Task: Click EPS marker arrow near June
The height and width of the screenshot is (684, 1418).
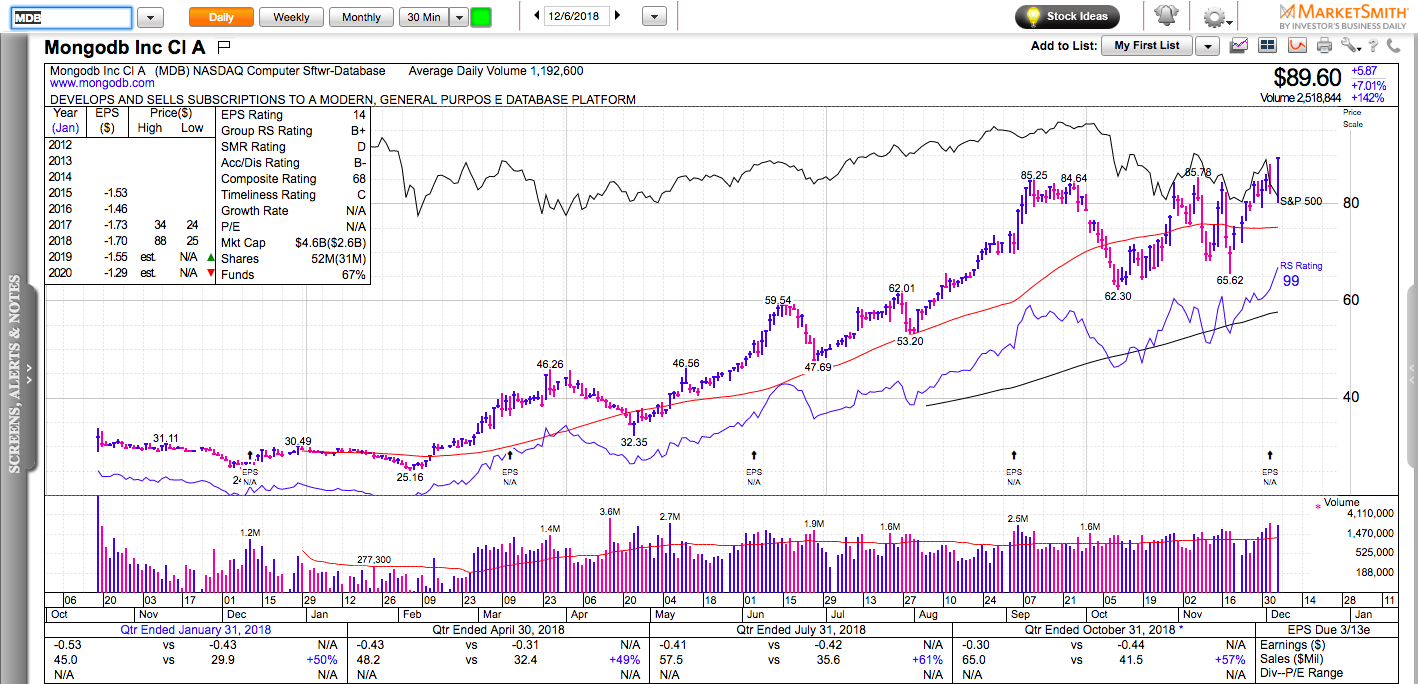Action: [x=754, y=455]
